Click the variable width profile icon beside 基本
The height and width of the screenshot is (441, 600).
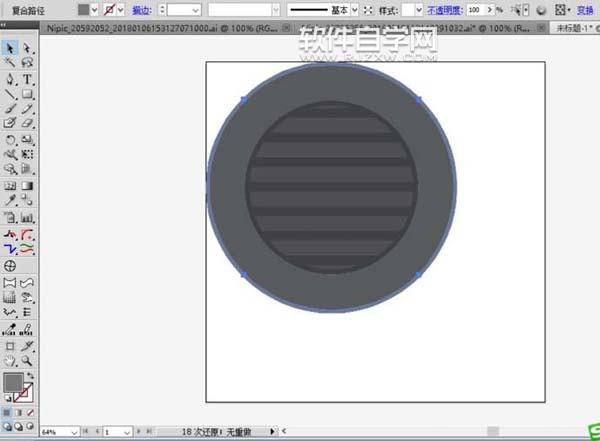368,10
